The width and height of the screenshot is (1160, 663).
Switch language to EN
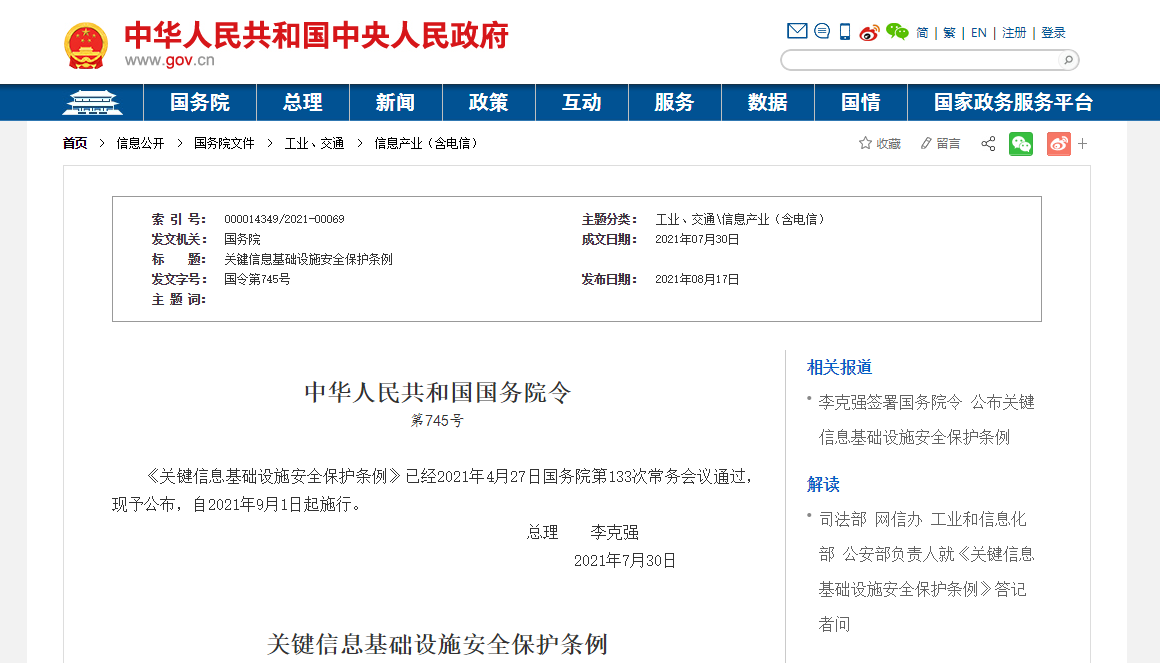click(x=979, y=33)
